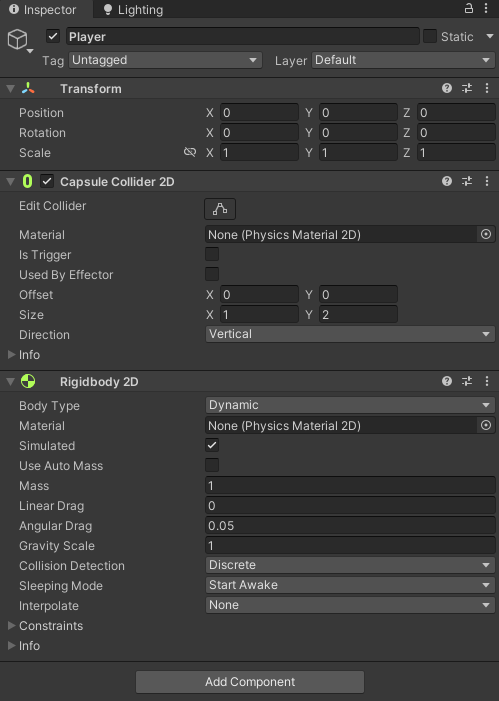Open Transform help reference icon

tap(447, 88)
